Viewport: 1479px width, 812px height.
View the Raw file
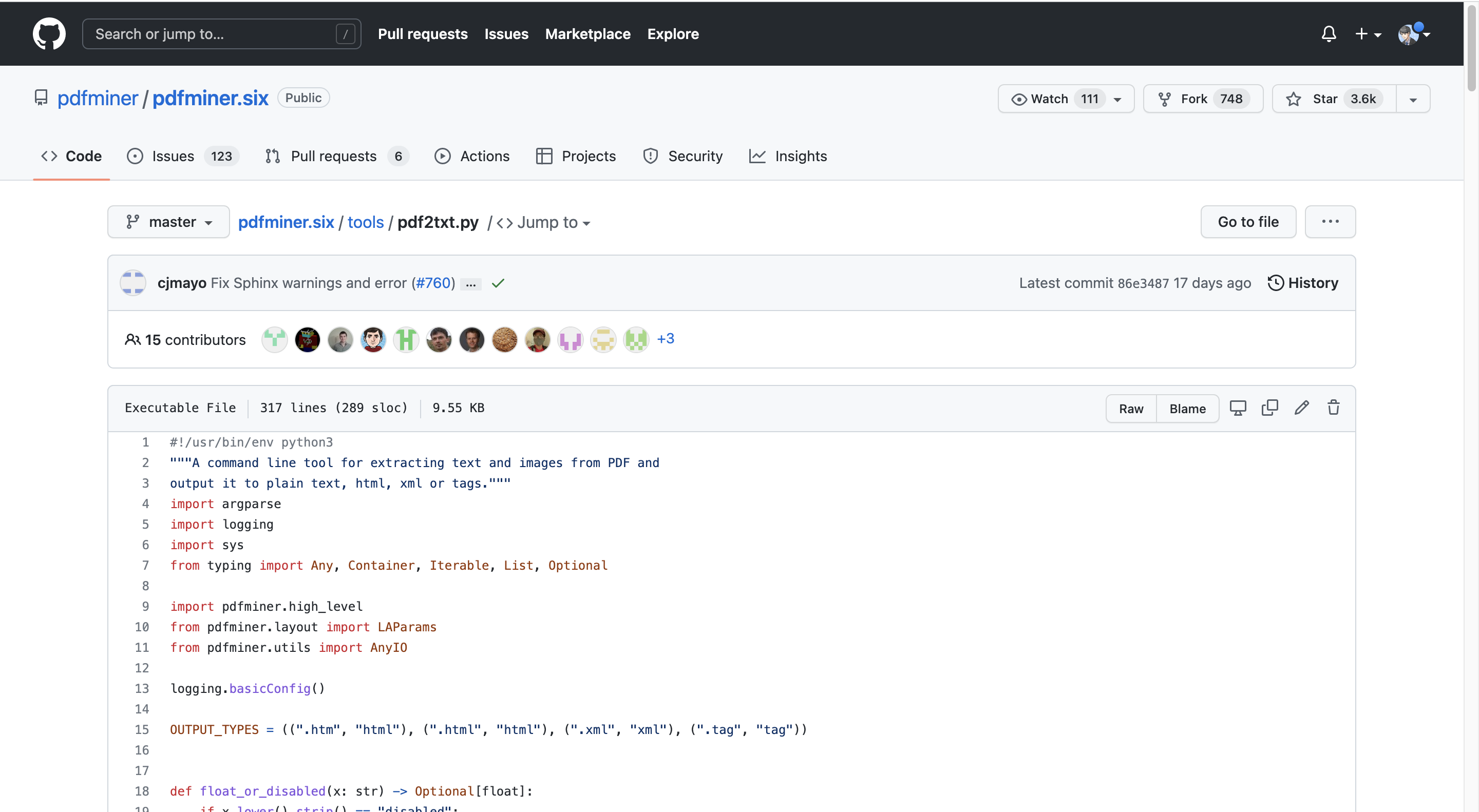pos(1130,409)
